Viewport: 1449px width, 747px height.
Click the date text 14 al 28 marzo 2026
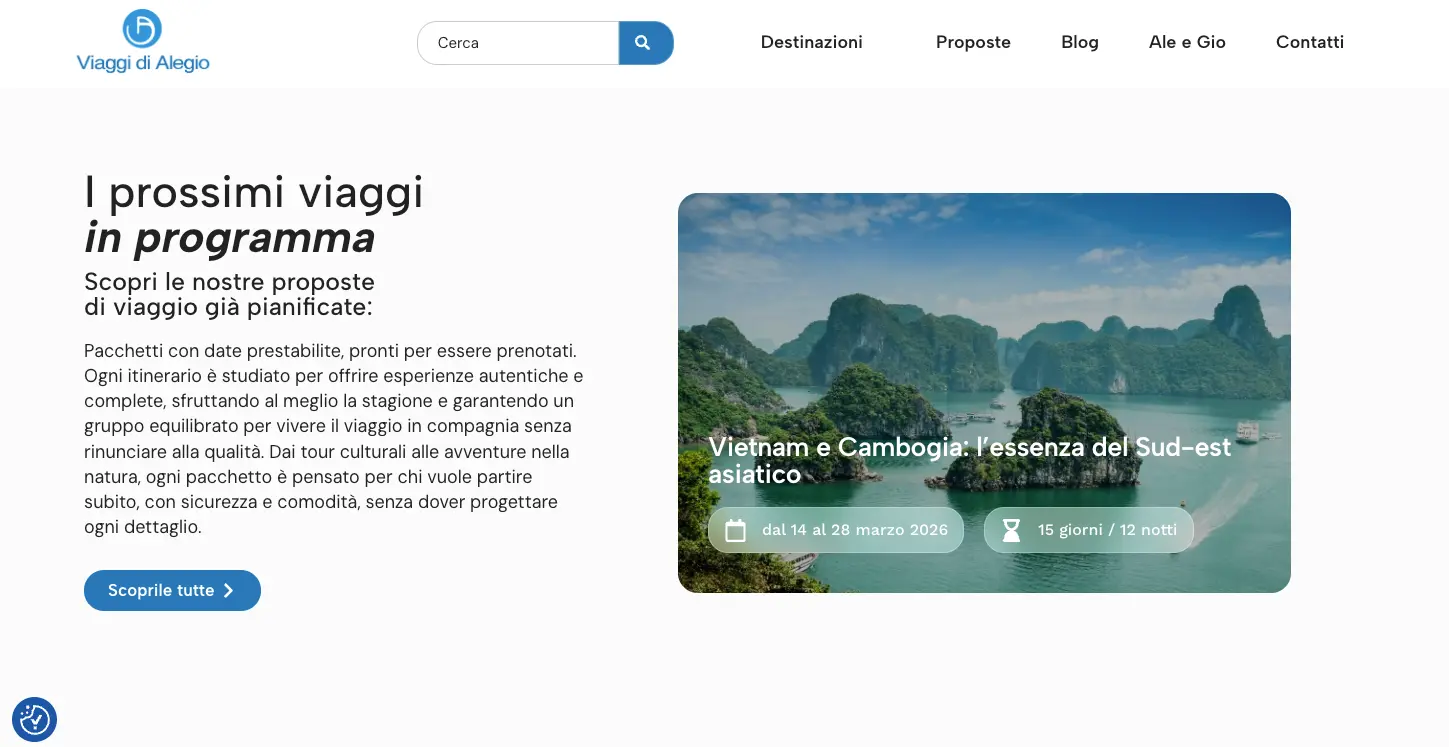(x=854, y=530)
